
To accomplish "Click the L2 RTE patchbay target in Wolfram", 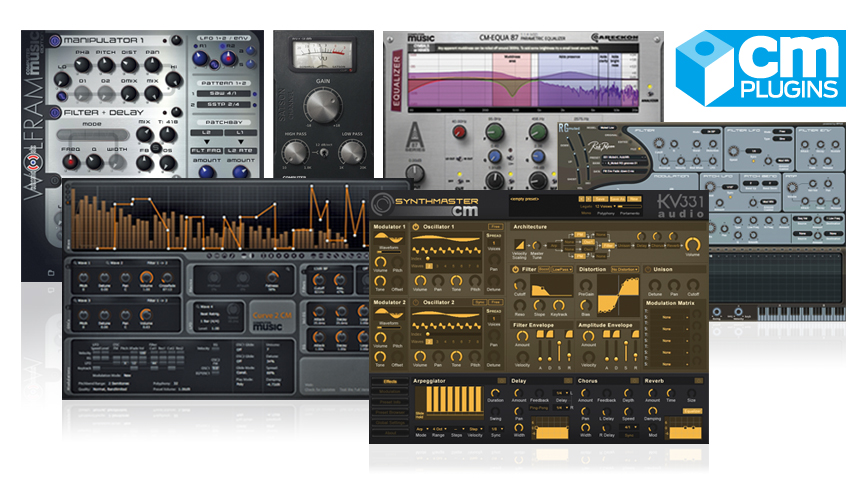I will [240, 150].
